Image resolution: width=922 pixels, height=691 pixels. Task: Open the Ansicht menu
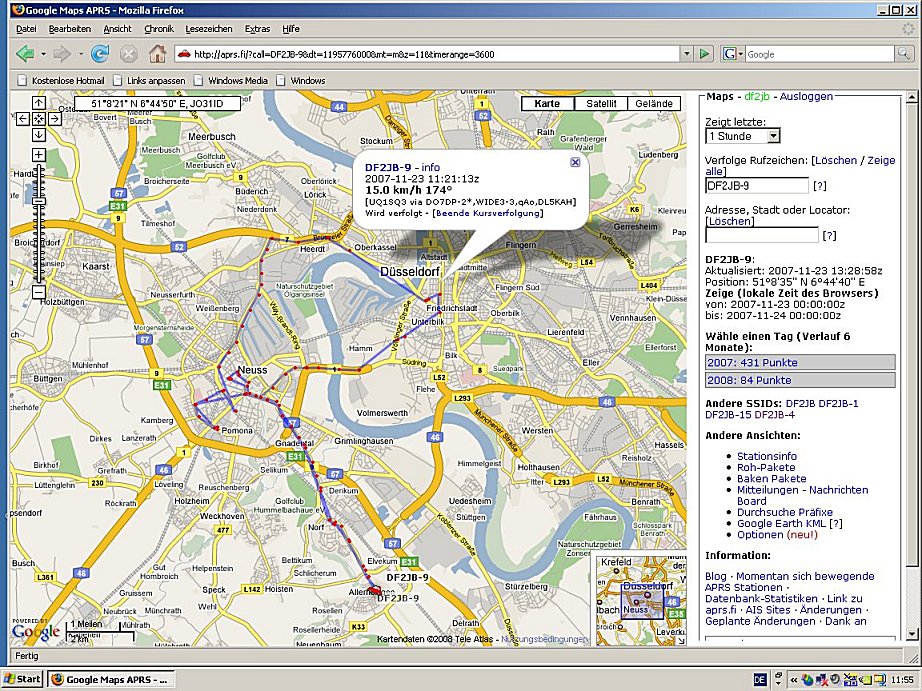118,29
